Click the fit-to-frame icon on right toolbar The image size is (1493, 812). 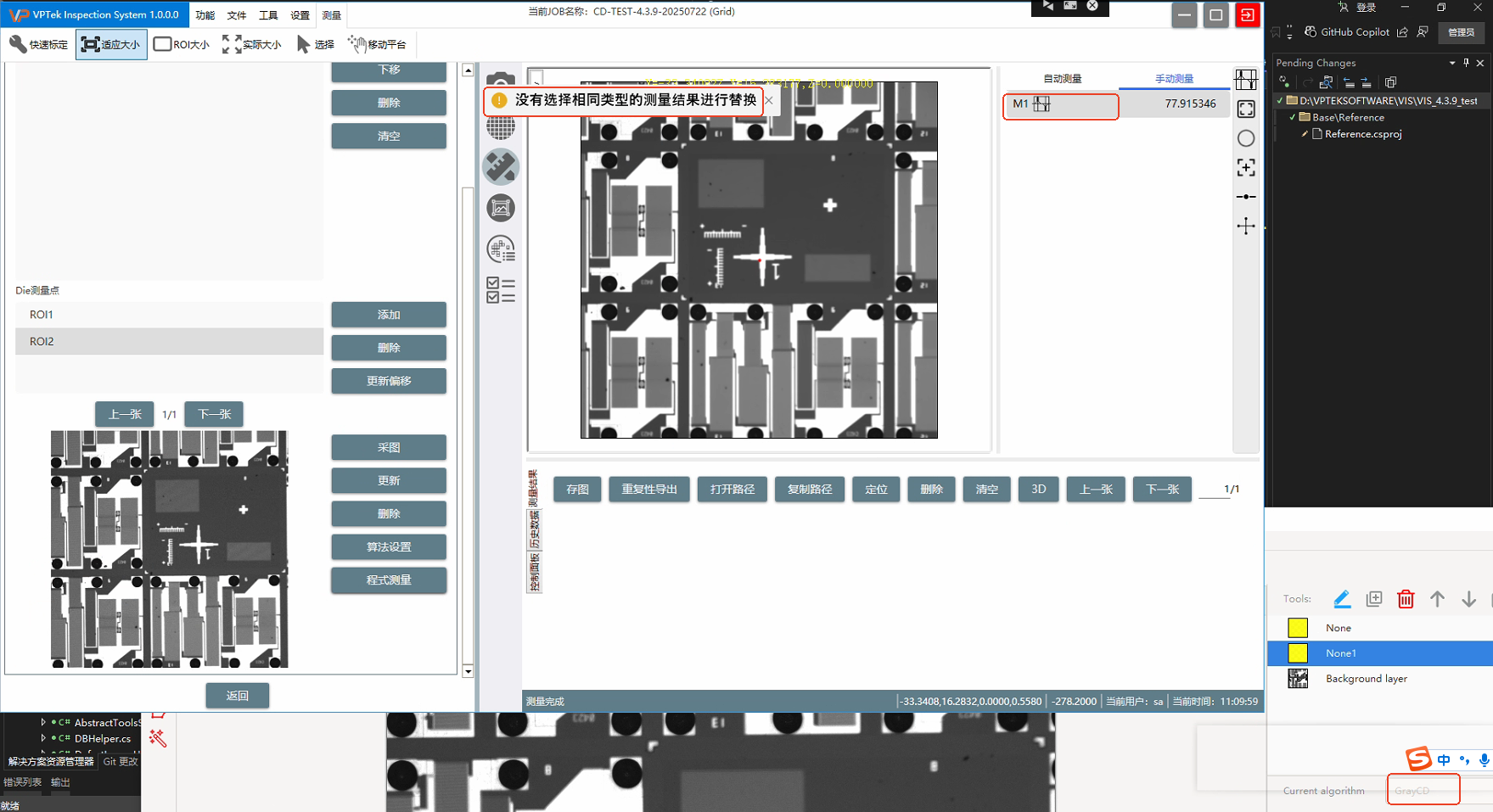pos(1246,109)
